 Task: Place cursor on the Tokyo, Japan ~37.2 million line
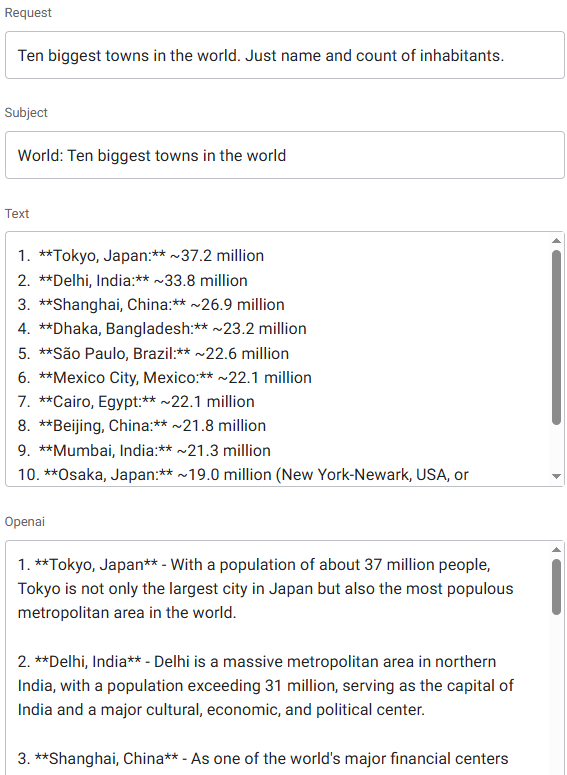point(141,256)
